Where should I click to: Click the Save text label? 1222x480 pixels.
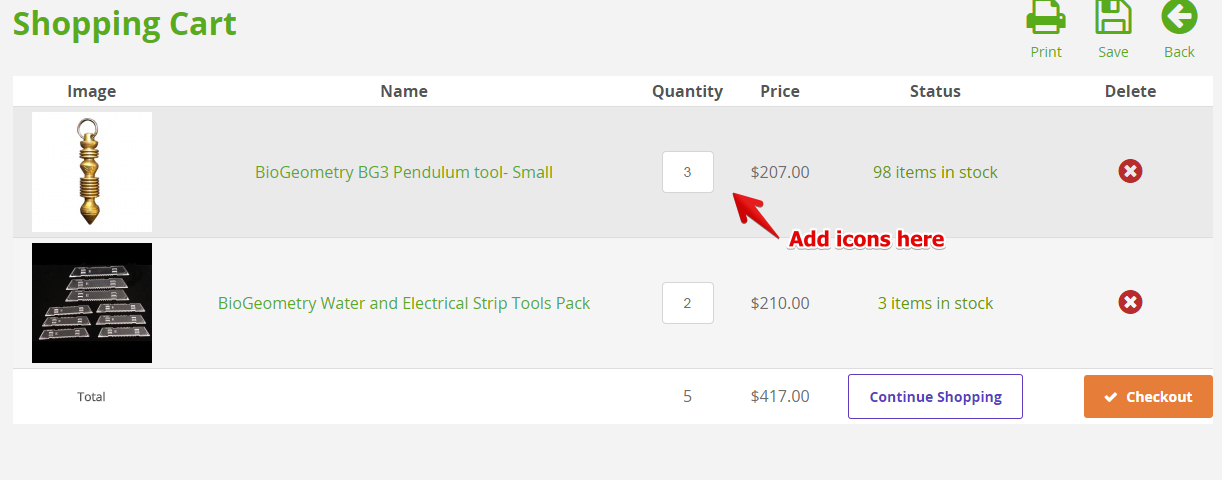click(x=1113, y=52)
